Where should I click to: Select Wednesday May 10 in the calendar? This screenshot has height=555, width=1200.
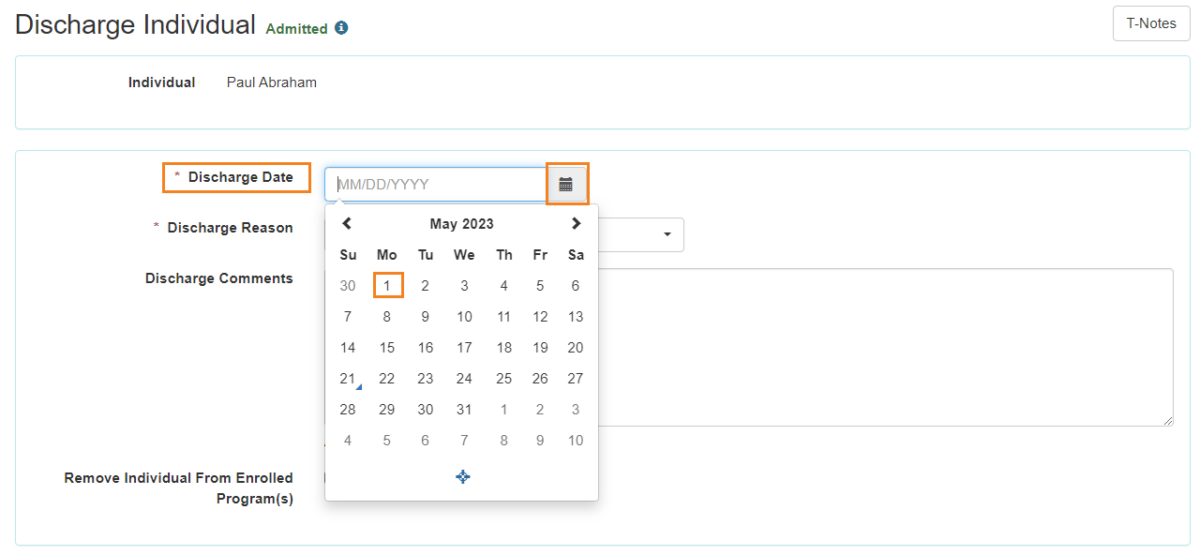point(464,317)
